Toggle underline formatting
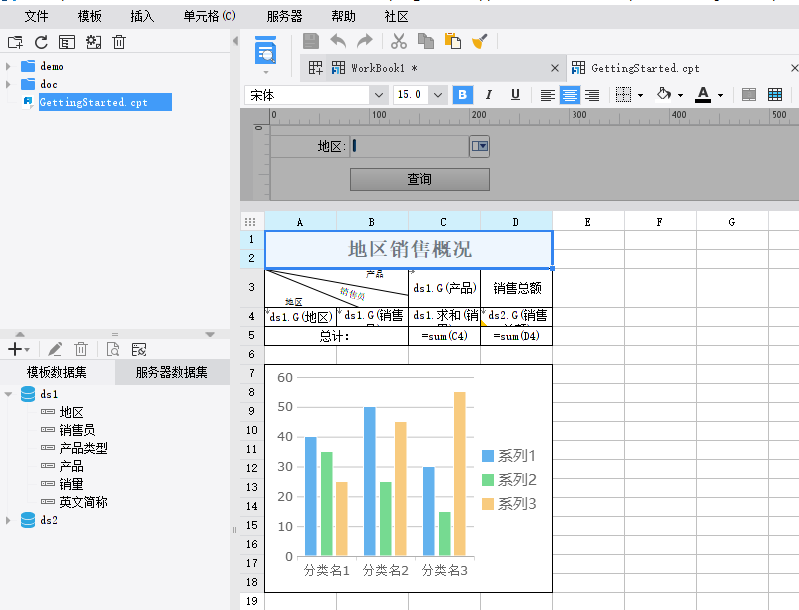The width and height of the screenshot is (799, 610). [515, 95]
